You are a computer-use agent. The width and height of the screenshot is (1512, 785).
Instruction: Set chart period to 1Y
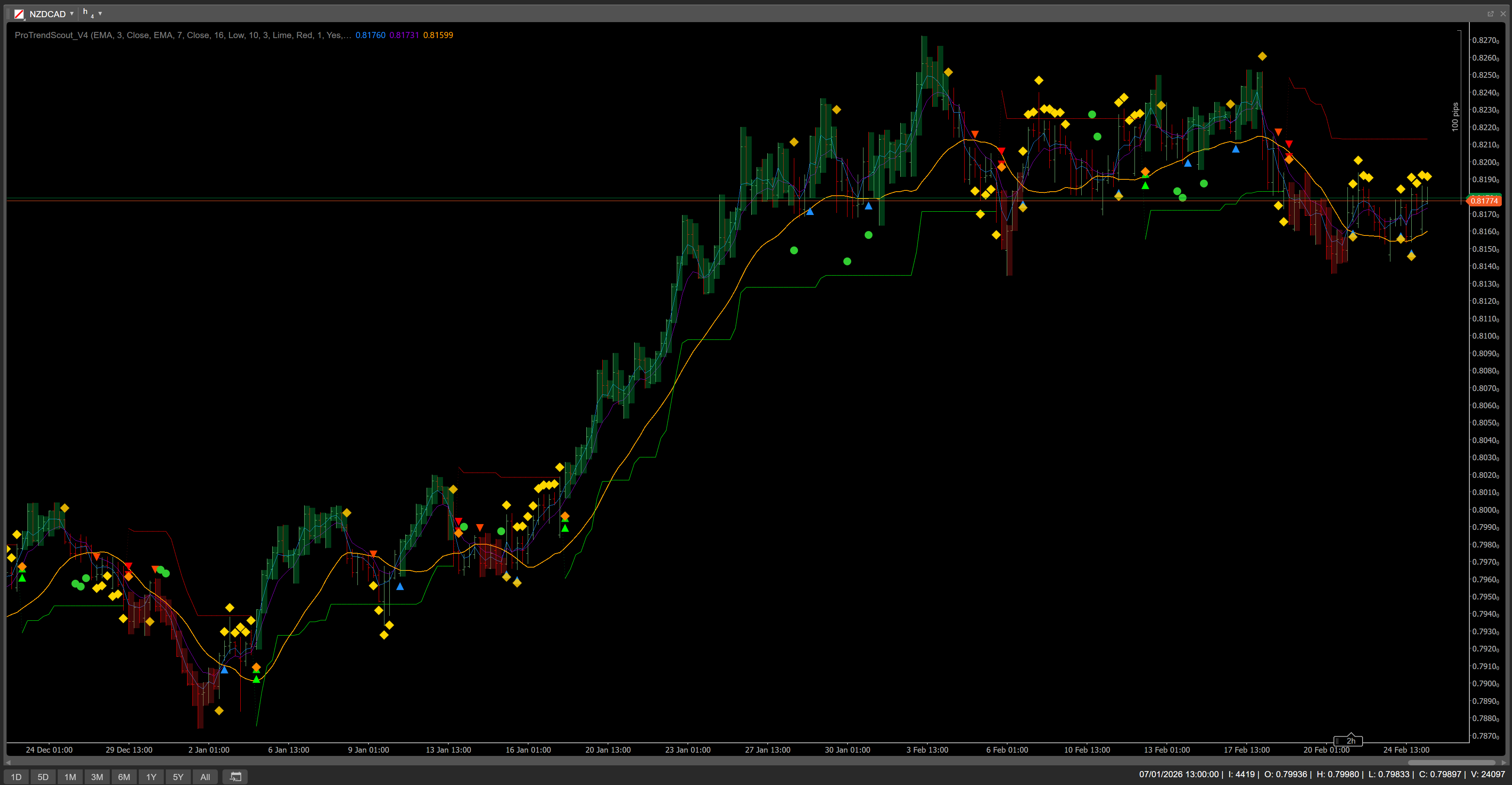tap(151, 777)
